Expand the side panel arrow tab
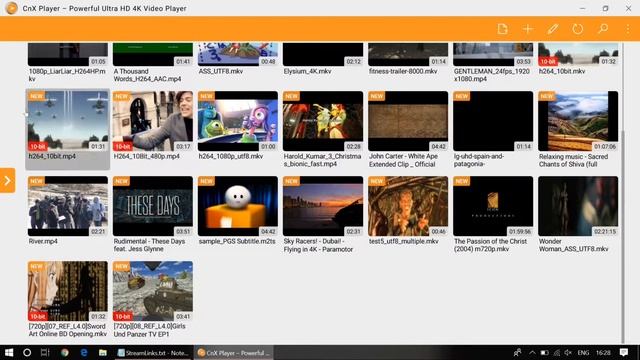 [x=7, y=180]
